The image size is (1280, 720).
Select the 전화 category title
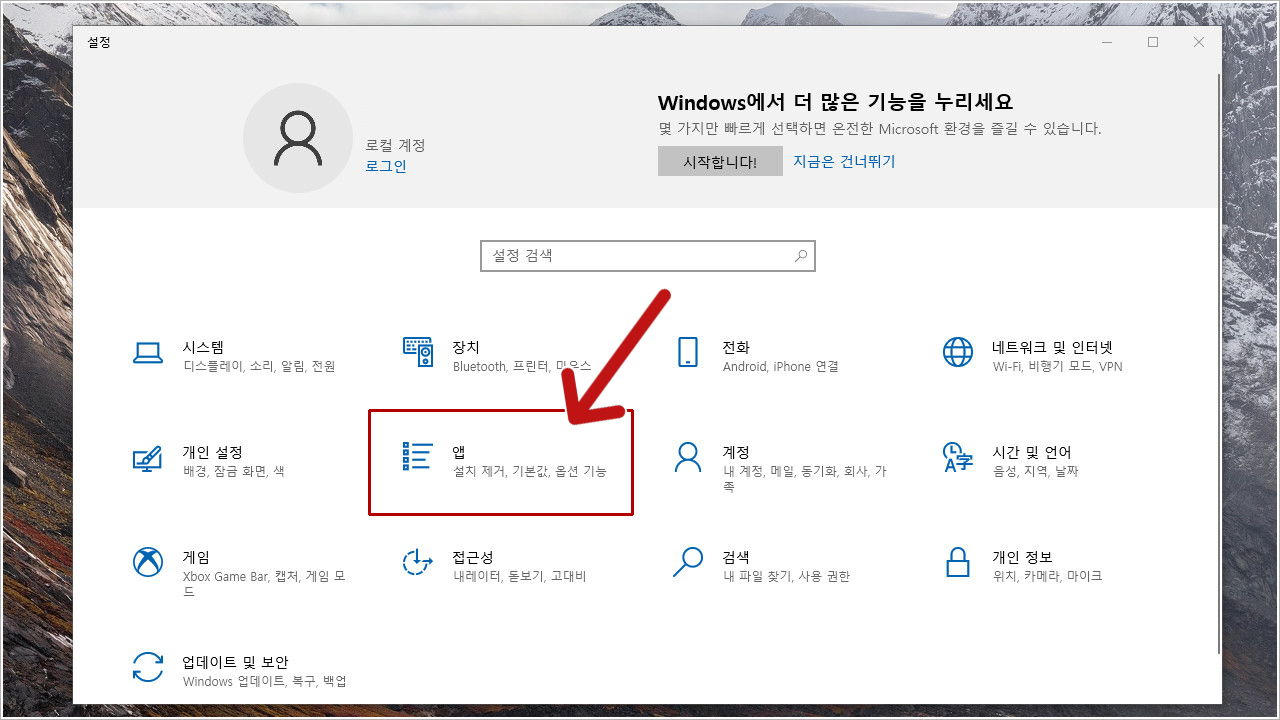[736, 347]
